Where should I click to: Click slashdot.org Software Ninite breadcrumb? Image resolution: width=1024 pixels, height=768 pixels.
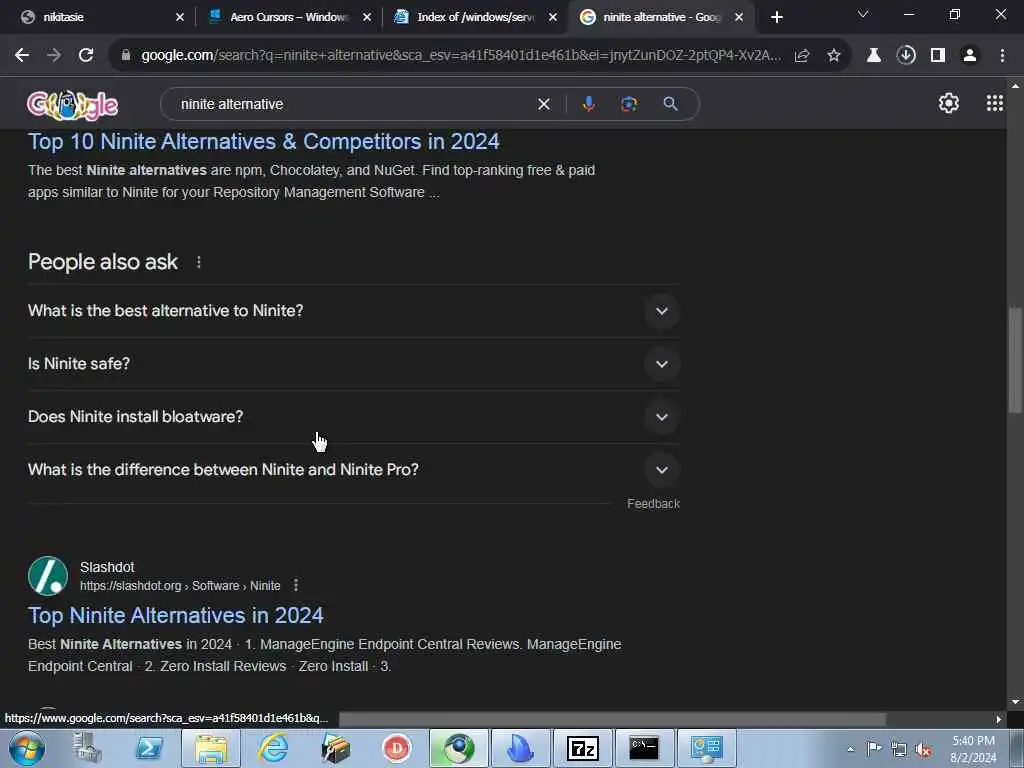tap(180, 586)
